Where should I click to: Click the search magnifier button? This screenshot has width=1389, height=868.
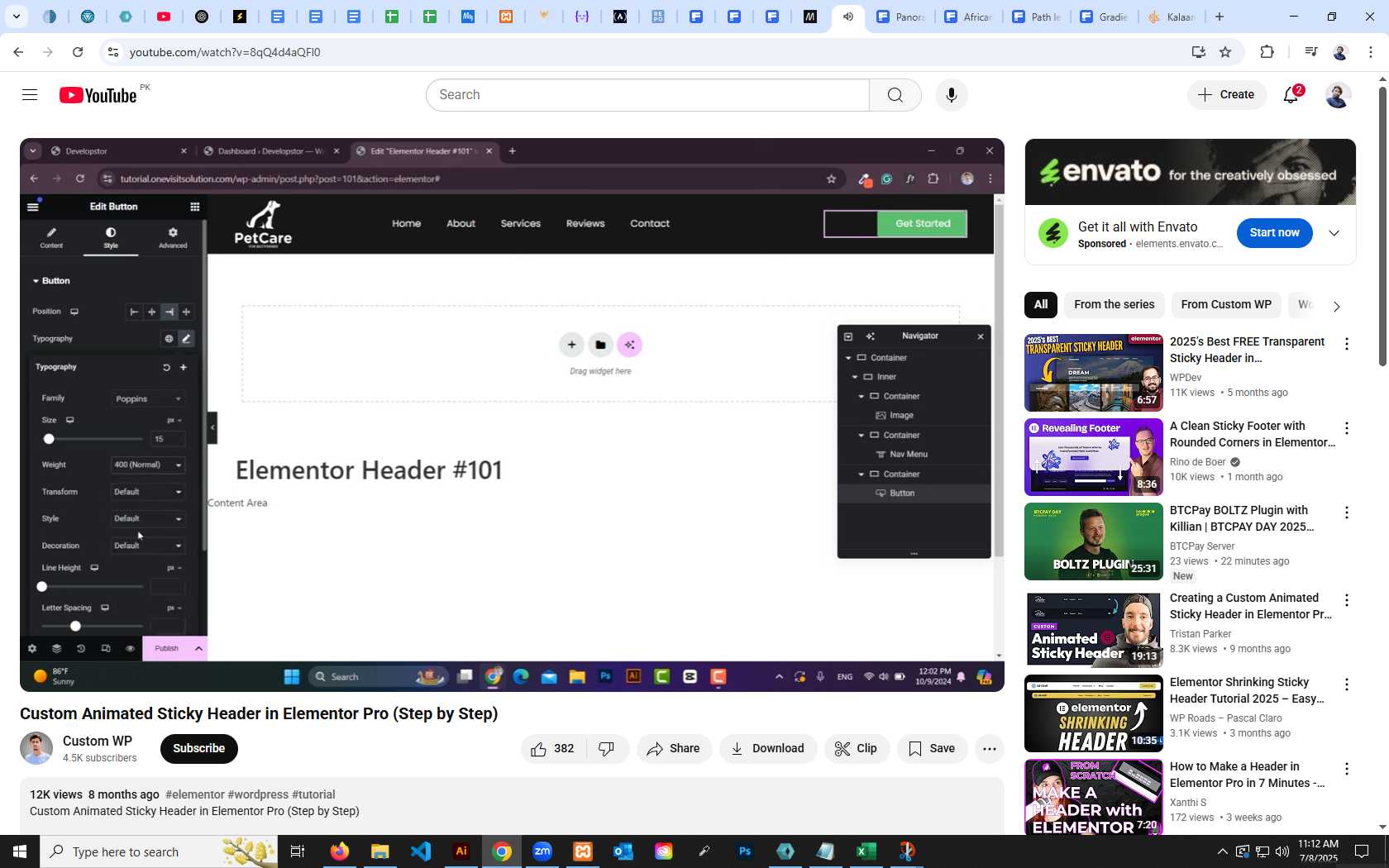tap(895, 95)
